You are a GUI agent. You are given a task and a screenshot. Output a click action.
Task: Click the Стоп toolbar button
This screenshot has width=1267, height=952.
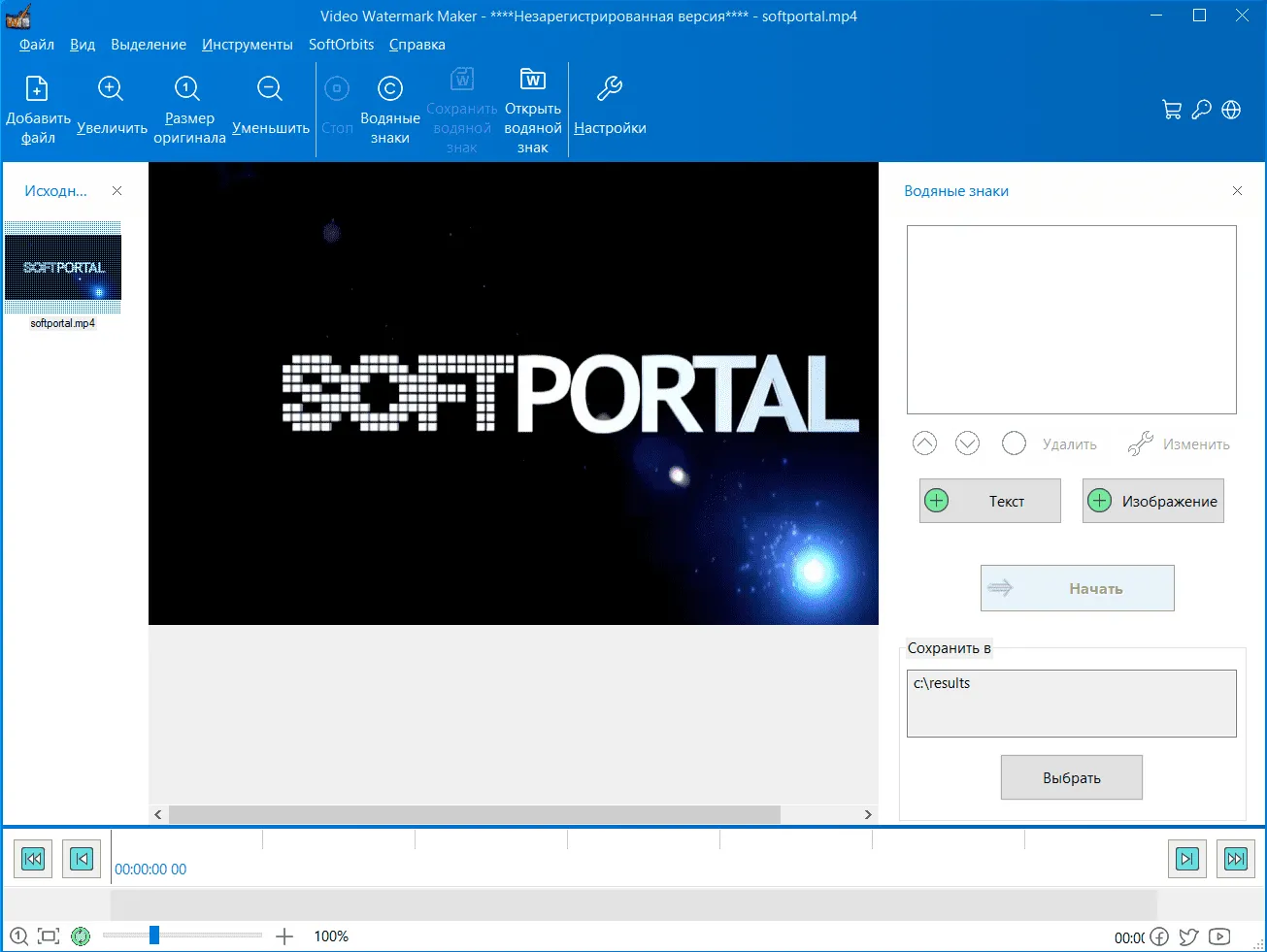pos(337,106)
